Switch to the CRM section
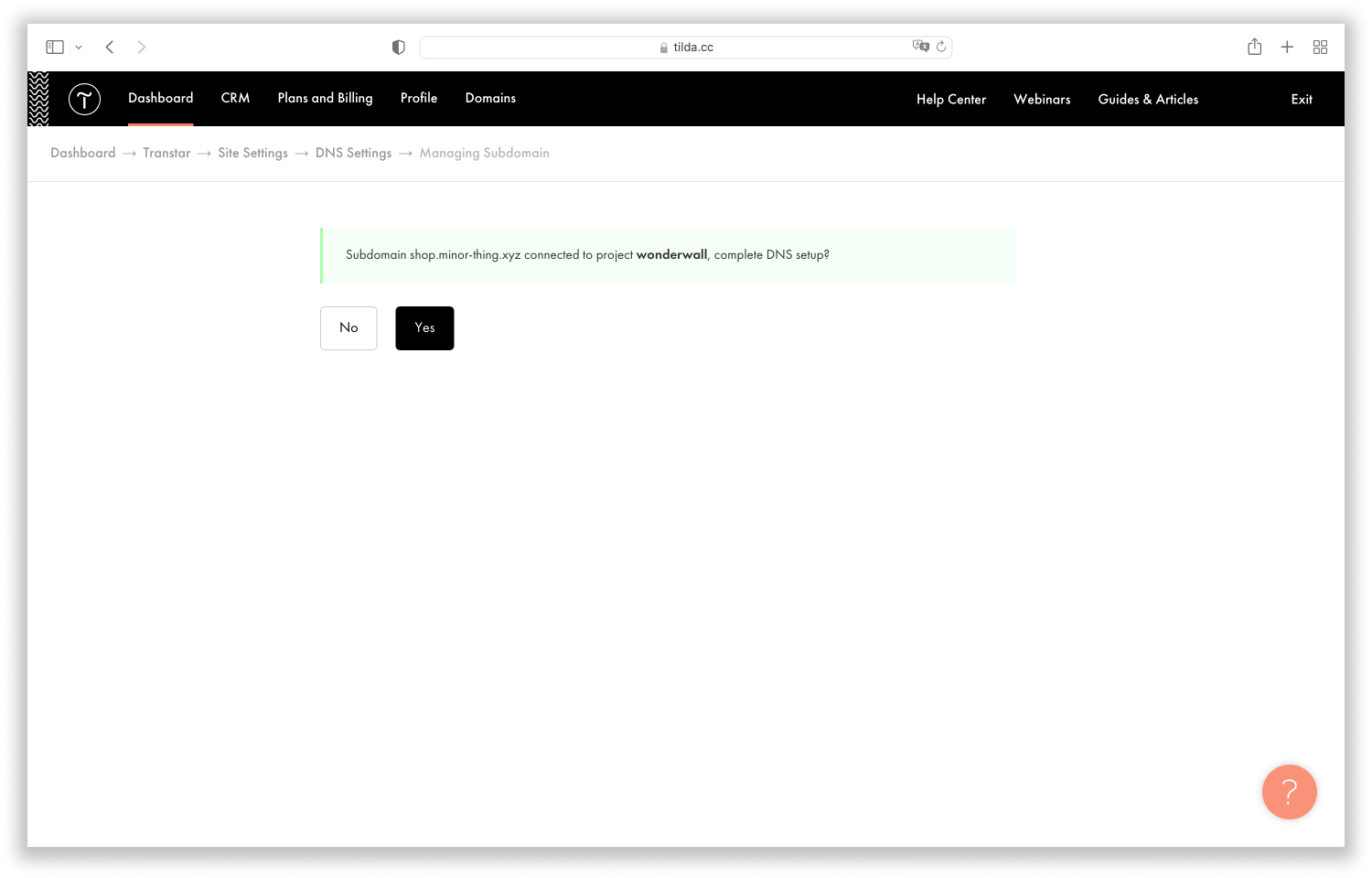Screen dimensions: 1372x878 [235, 98]
